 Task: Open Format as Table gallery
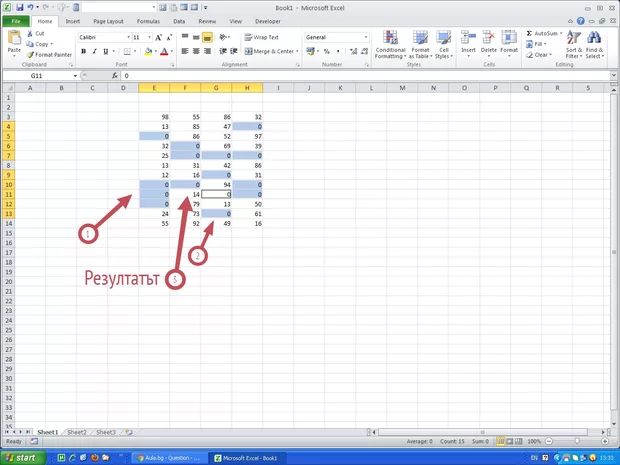420,45
